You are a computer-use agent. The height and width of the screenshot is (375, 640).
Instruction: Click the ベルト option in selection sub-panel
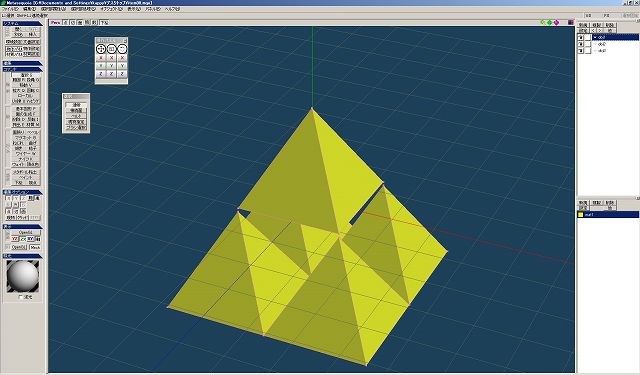pos(76,116)
